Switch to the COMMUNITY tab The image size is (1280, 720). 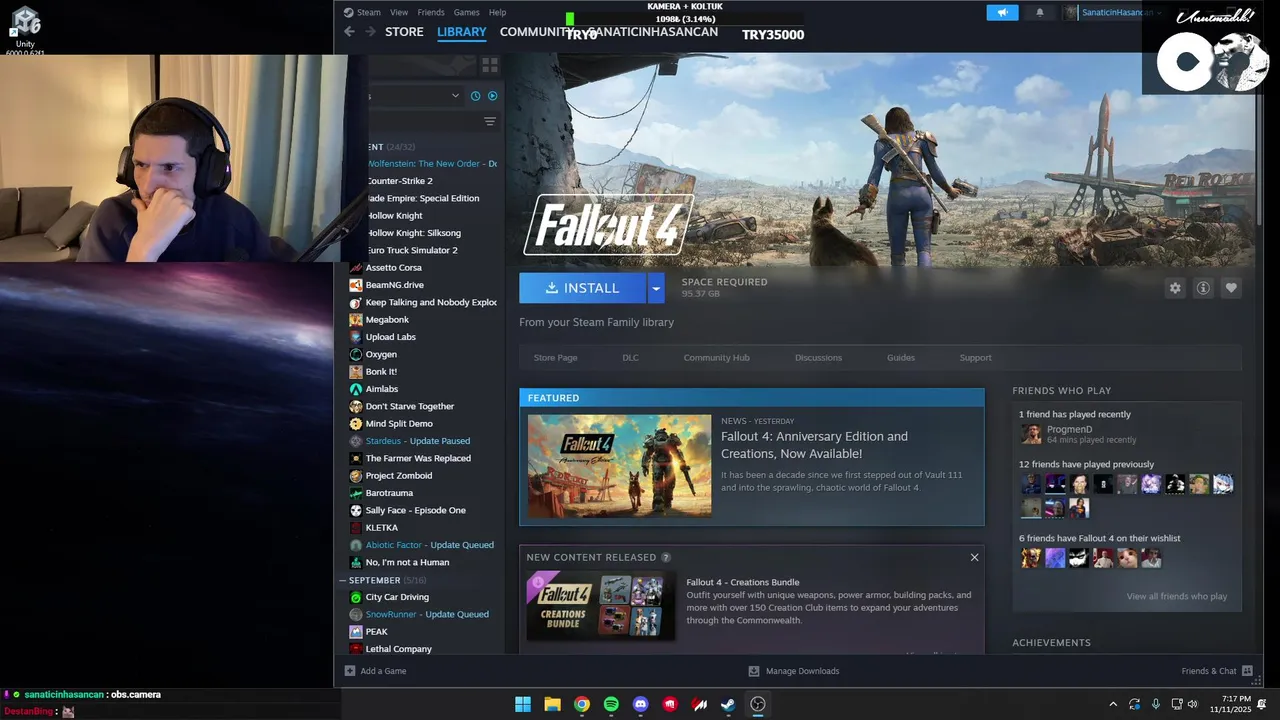(x=536, y=32)
